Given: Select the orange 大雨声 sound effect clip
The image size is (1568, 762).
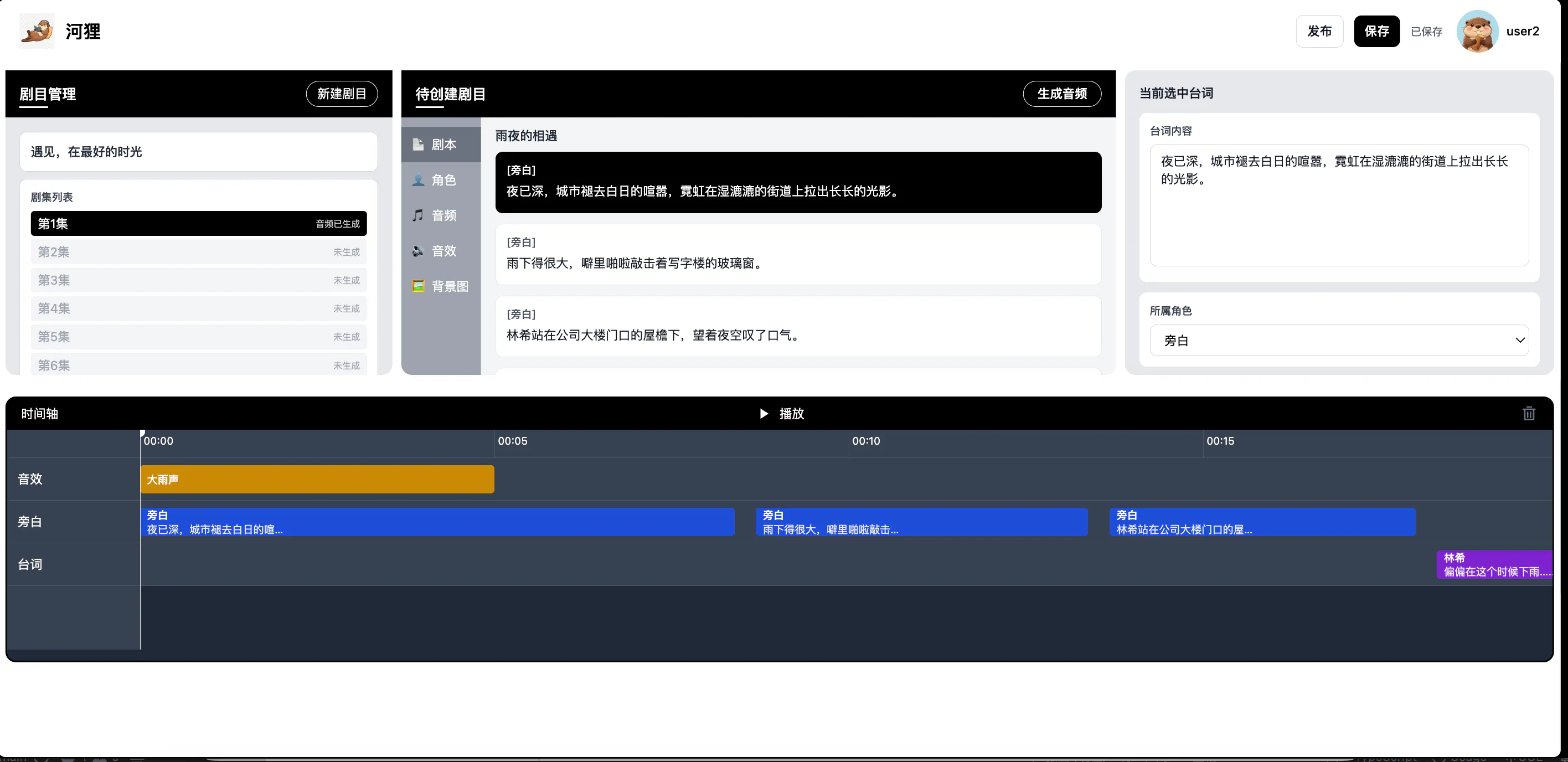Looking at the screenshot, I should coord(317,479).
